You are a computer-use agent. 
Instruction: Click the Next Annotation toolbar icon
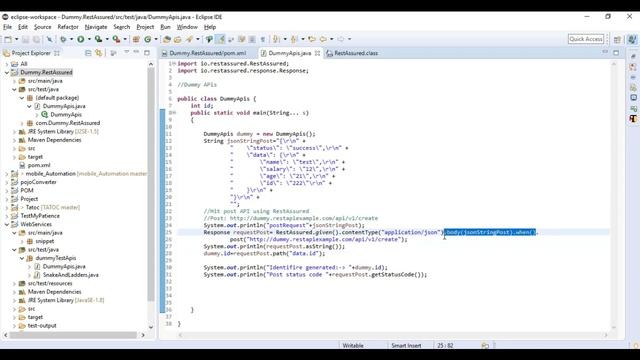click(276, 39)
